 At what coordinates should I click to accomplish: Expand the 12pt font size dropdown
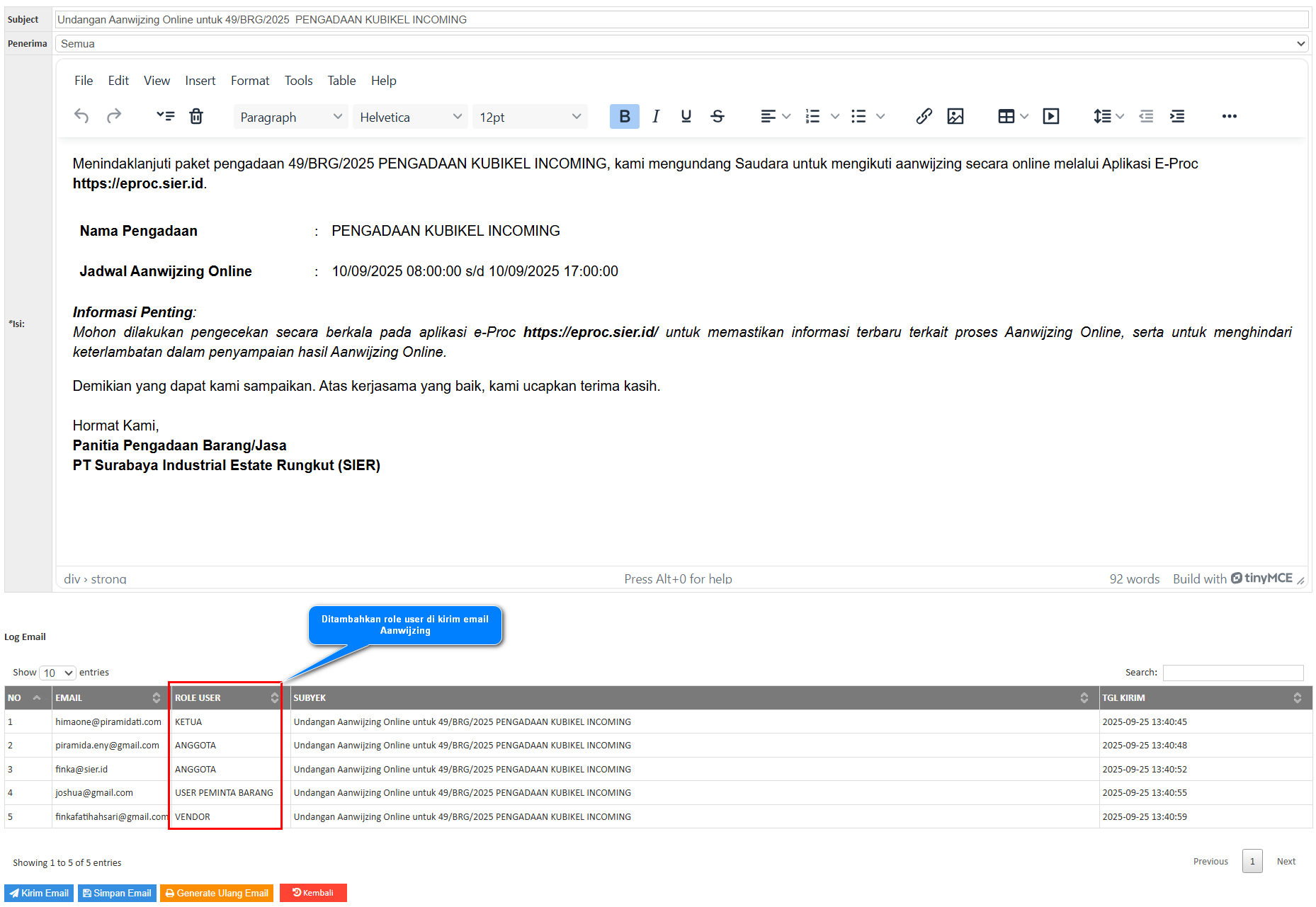click(x=530, y=117)
